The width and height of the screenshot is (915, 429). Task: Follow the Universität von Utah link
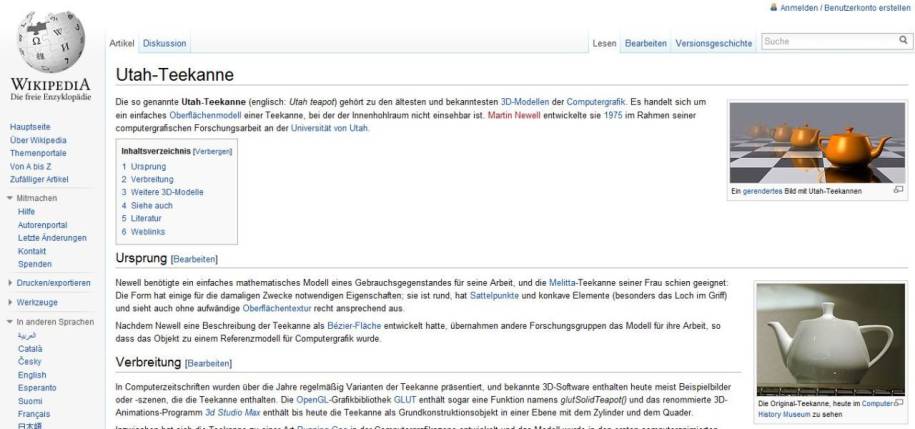(329, 128)
